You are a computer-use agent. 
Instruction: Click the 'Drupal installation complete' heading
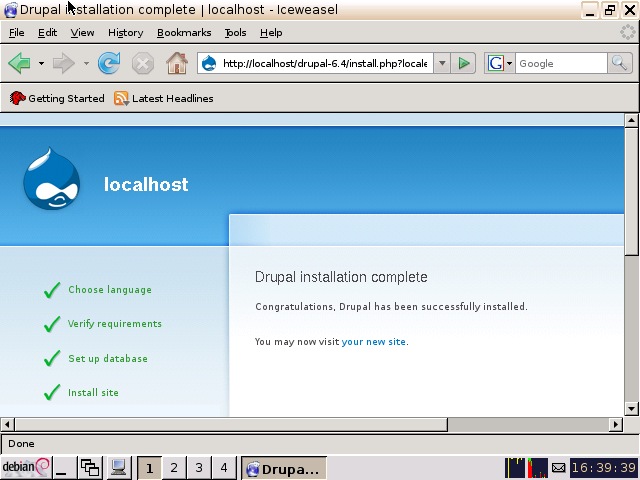click(341, 277)
